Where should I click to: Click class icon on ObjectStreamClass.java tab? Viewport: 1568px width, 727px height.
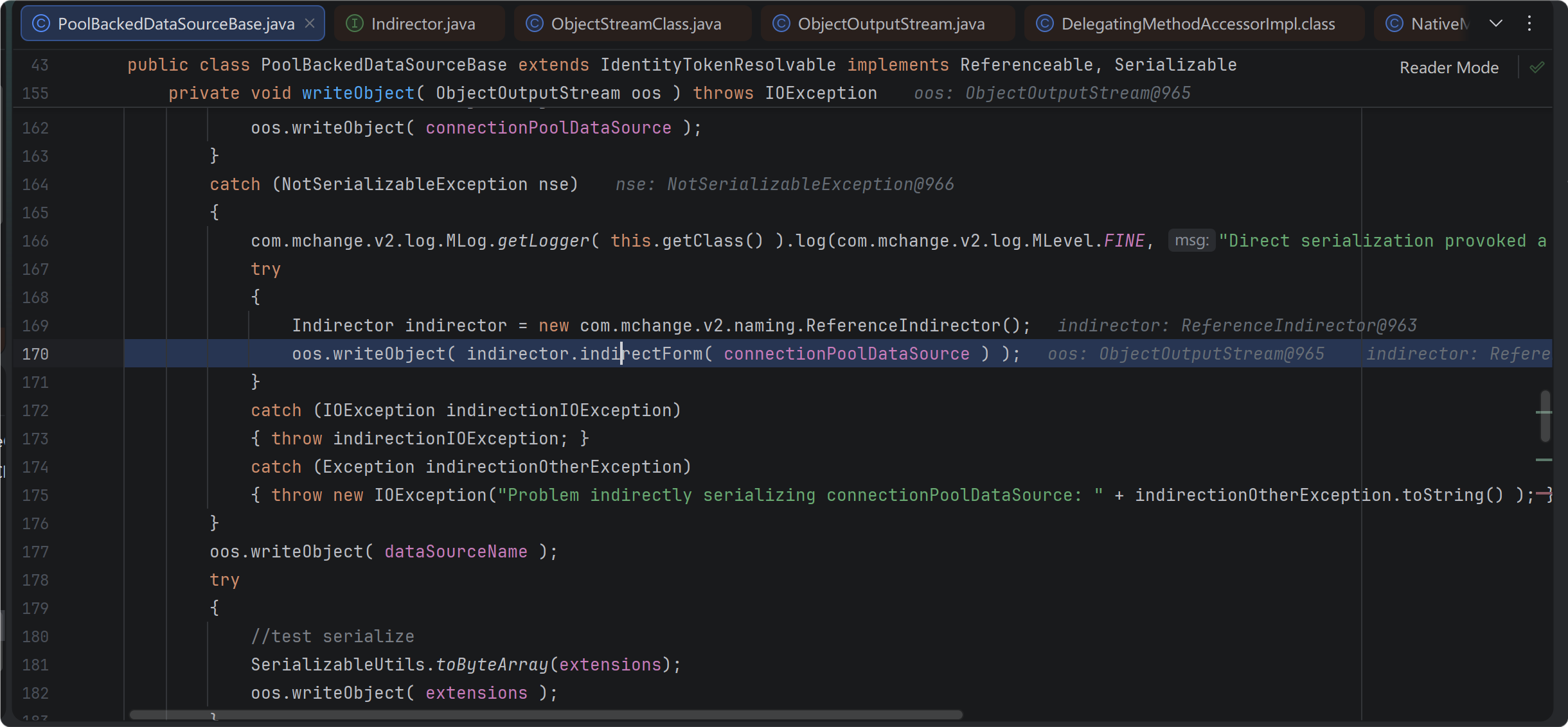click(535, 24)
